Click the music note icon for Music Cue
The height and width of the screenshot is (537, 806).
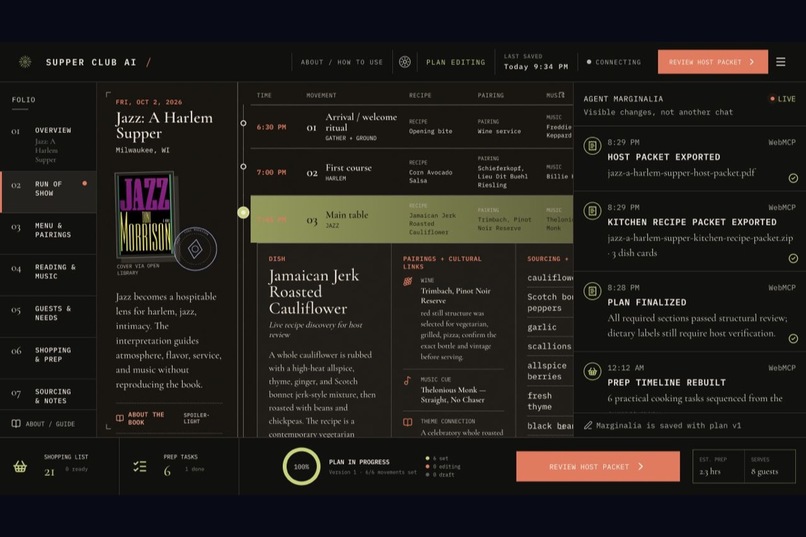[x=407, y=381]
